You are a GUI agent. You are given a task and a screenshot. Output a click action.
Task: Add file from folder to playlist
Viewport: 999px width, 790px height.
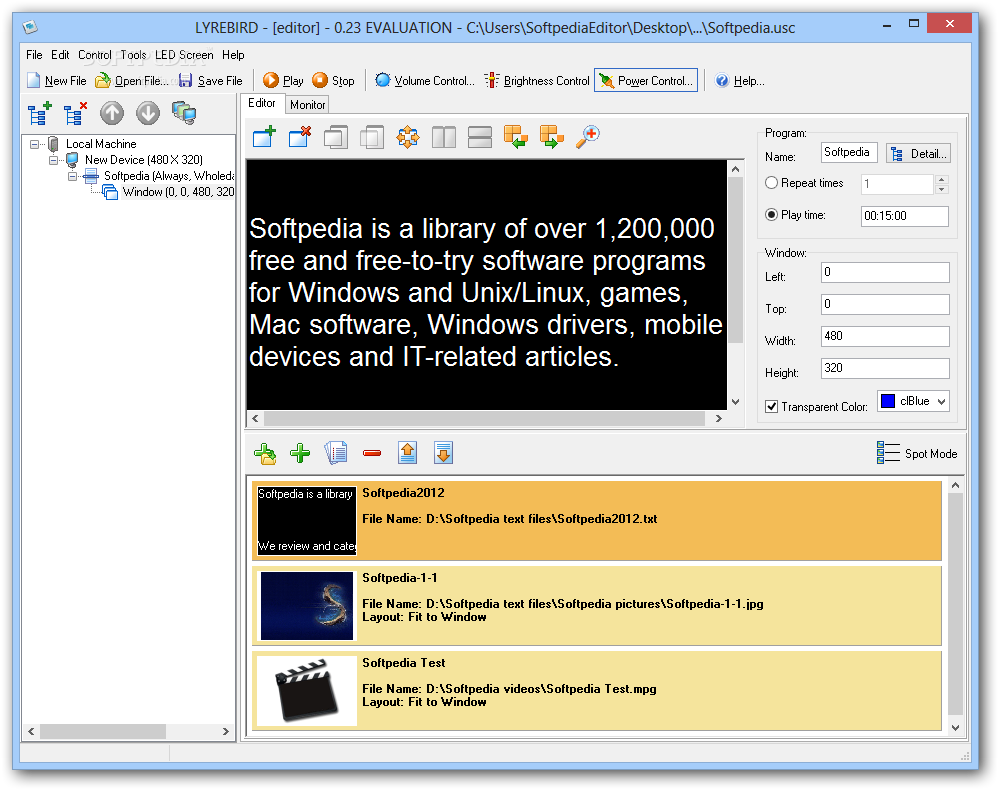pos(264,453)
